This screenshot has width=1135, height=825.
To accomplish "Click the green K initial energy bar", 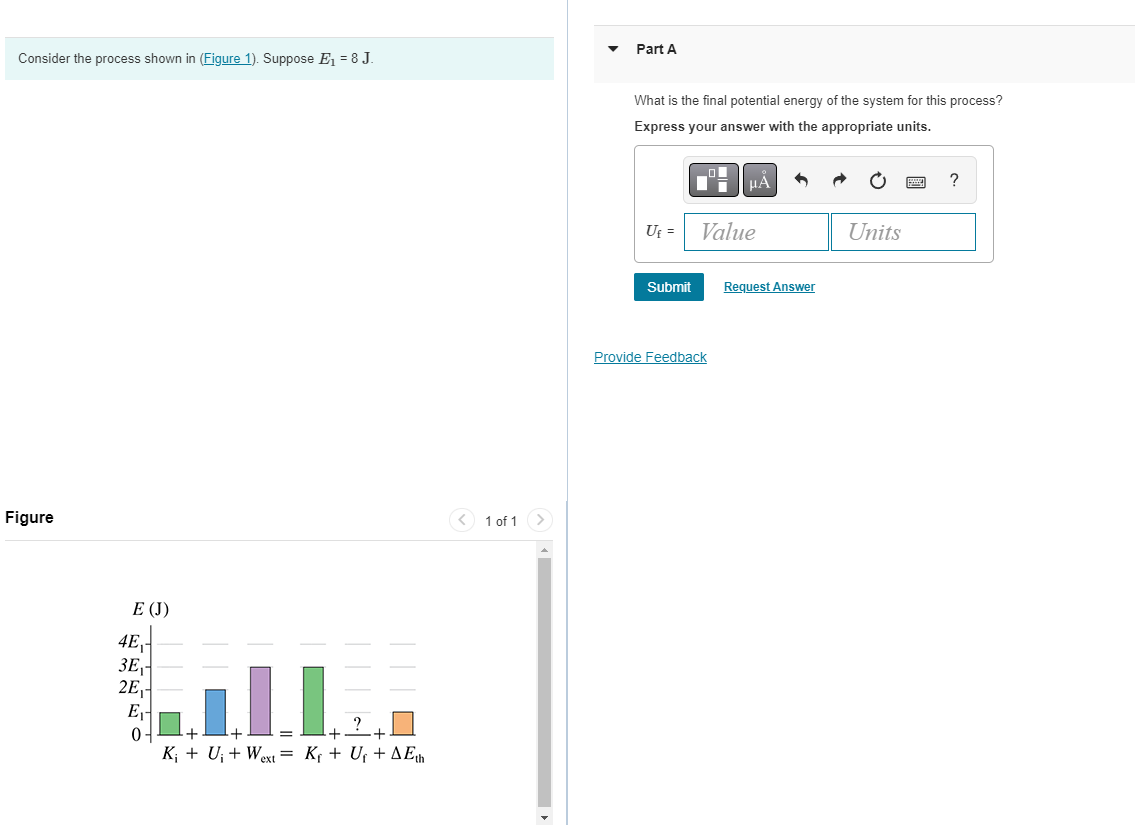I will [x=169, y=724].
